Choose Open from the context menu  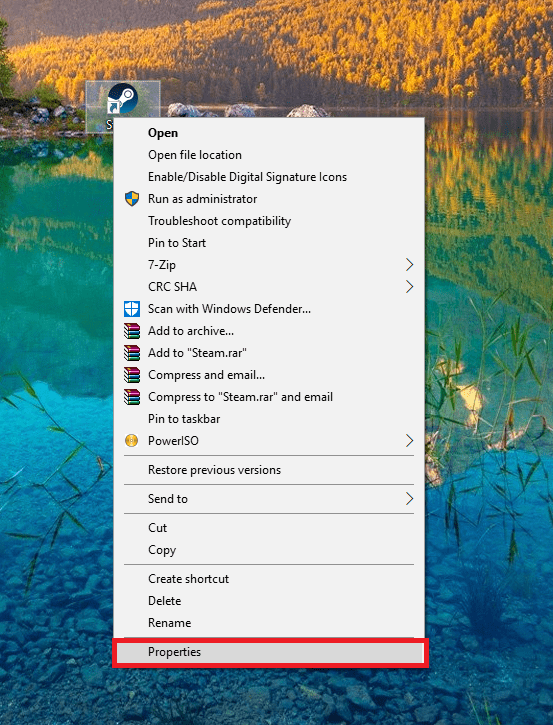click(269, 133)
